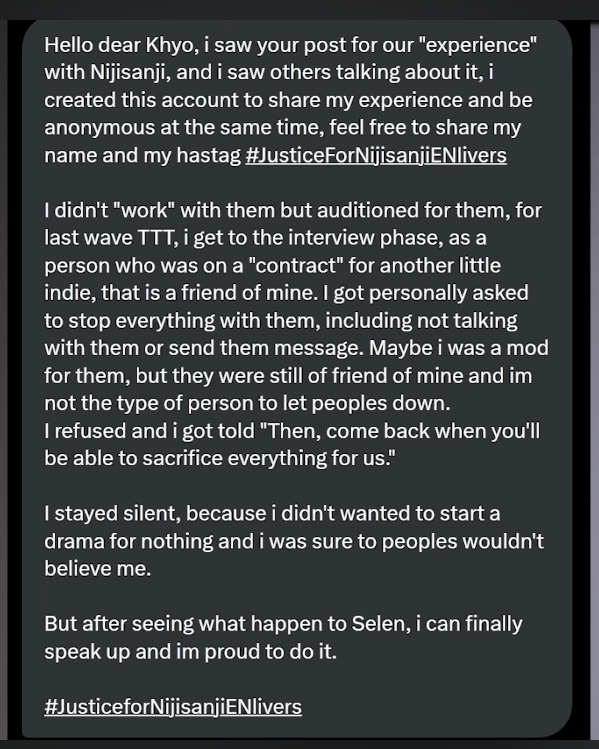Click the line "speak up and im proud to do it."
Image resolution: width=599 pixels, height=749 pixels.
[190, 652]
